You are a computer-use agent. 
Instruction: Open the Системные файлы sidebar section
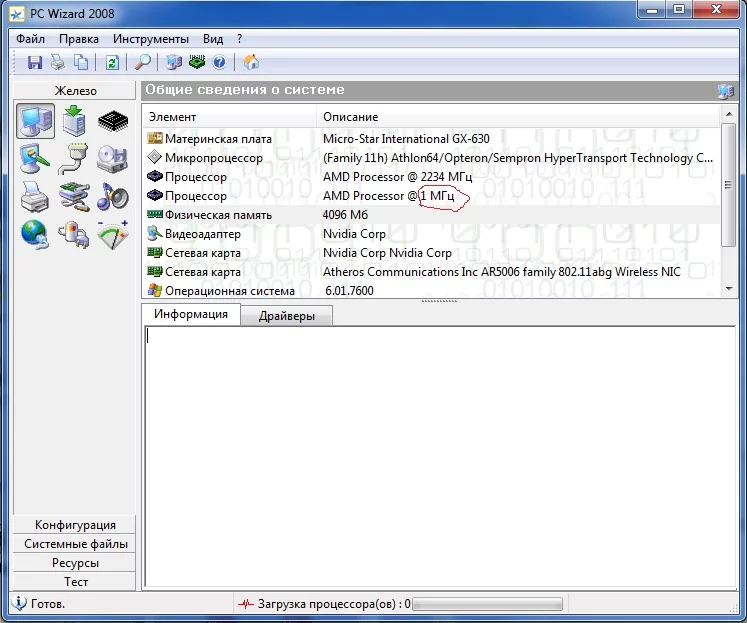pyautogui.click(x=75, y=544)
